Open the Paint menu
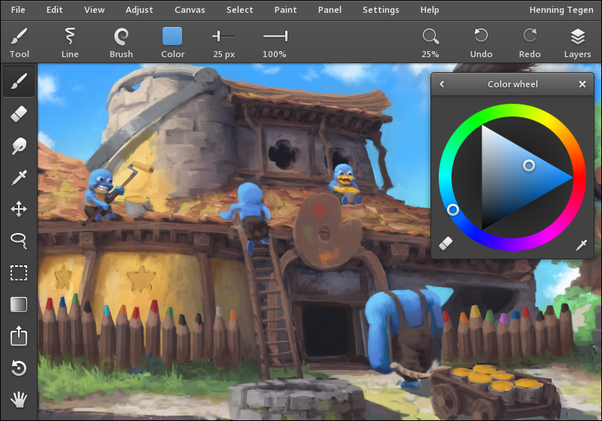Image resolution: width=602 pixels, height=421 pixels. (285, 10)
